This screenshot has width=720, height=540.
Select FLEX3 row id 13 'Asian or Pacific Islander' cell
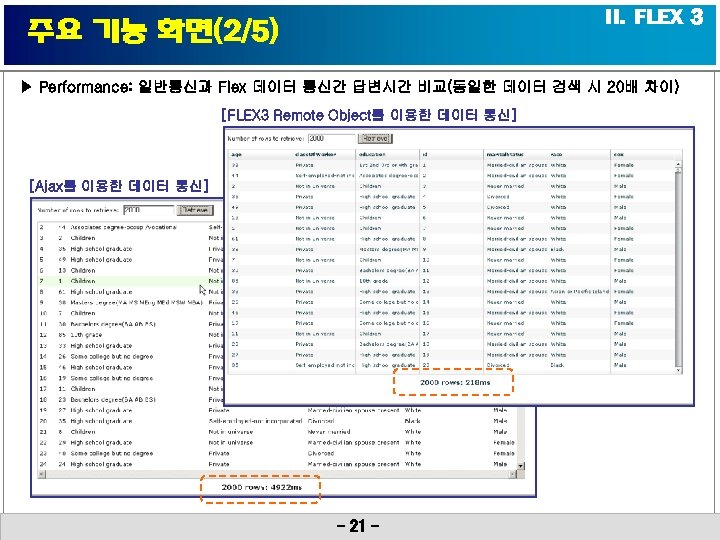579,292
